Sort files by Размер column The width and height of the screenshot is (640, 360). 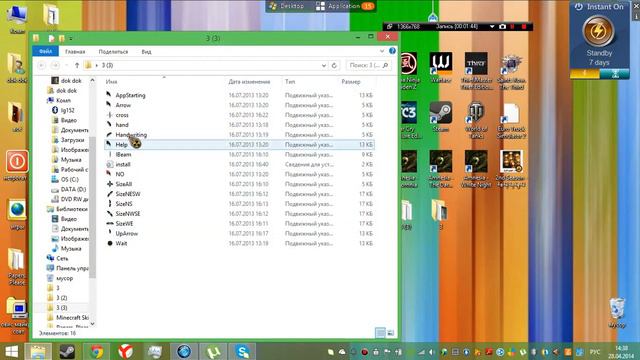351,82
